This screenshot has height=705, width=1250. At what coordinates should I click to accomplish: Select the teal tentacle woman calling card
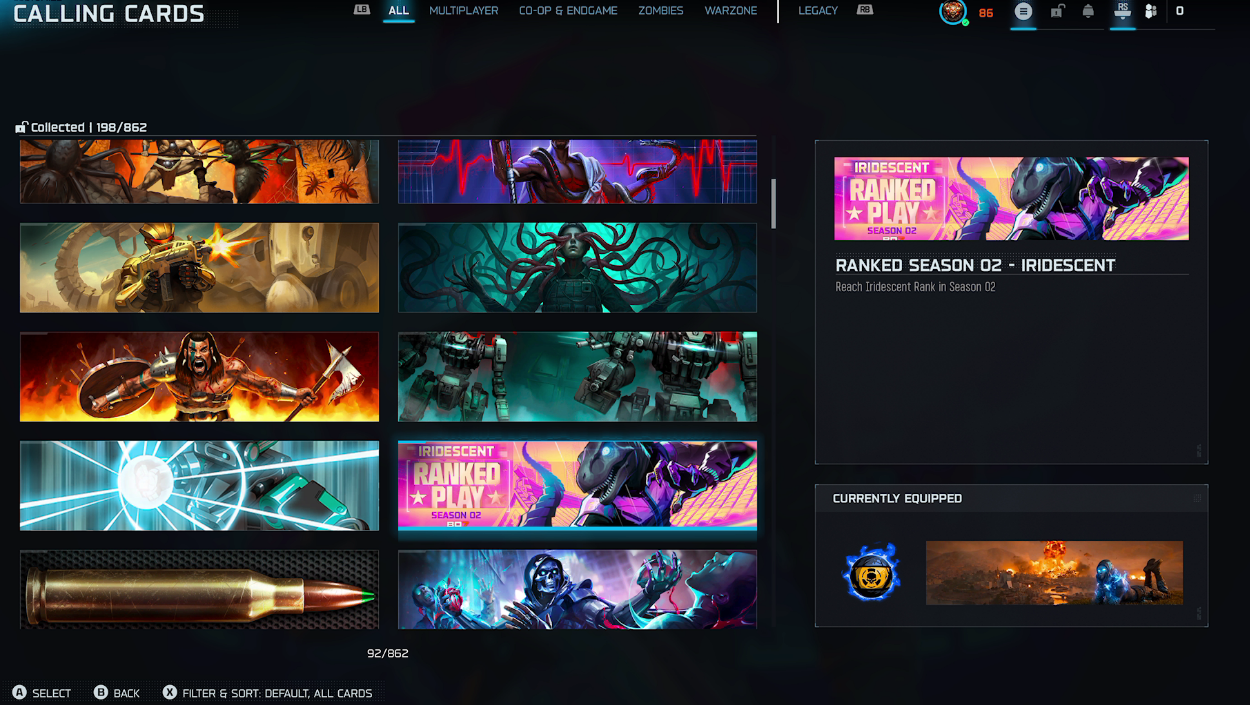[x=577, y=267]
